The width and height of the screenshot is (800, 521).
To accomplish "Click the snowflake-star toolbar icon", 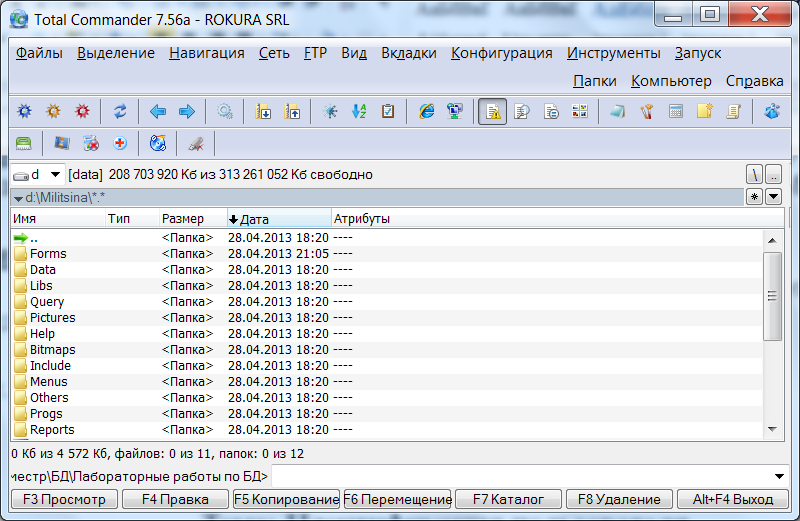I will click(330, 111).
